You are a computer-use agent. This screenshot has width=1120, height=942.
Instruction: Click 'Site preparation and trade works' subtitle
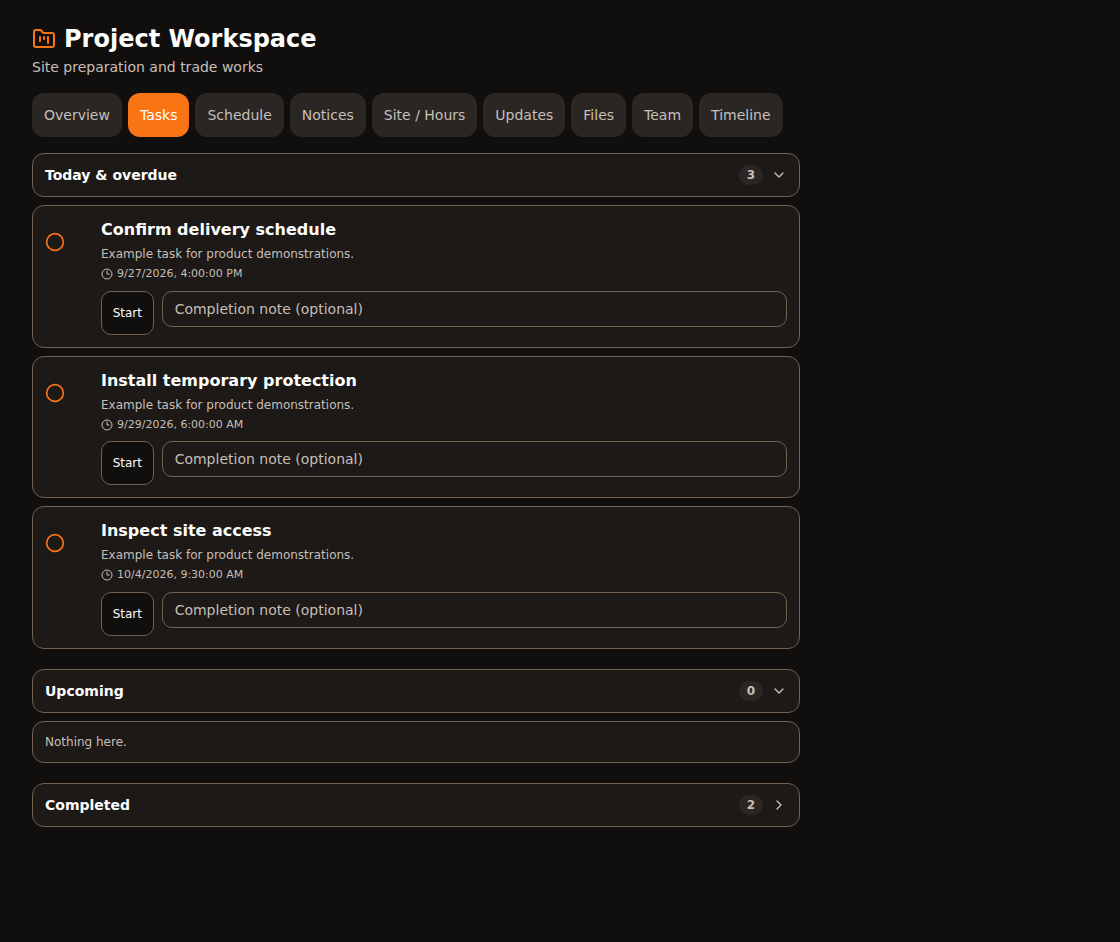click(147, 67)
